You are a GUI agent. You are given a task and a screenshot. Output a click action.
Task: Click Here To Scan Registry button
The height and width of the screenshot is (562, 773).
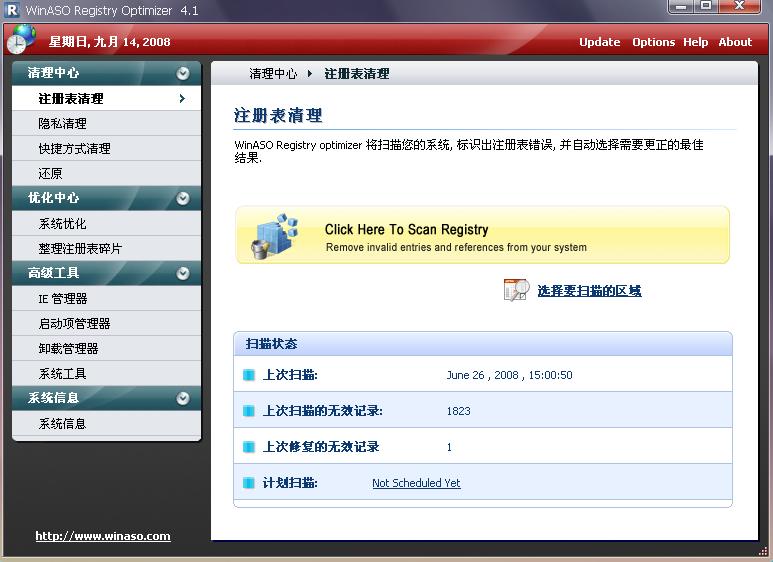click(x=483, y=235)
